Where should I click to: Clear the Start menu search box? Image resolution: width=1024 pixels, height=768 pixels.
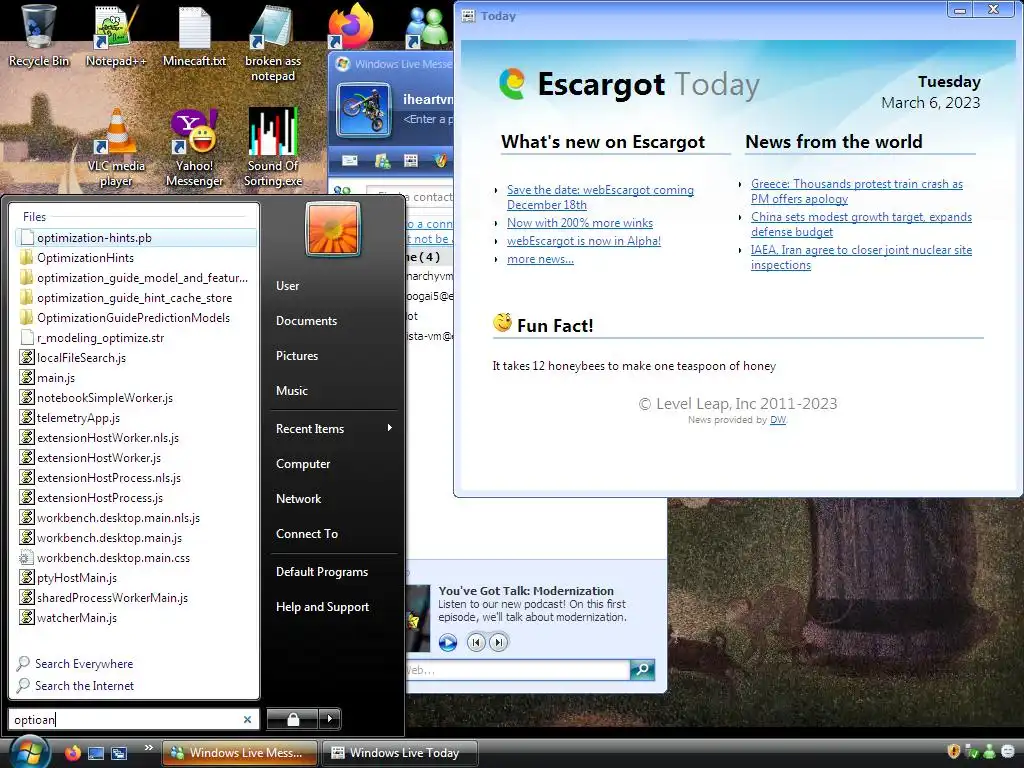click(248, 719)
